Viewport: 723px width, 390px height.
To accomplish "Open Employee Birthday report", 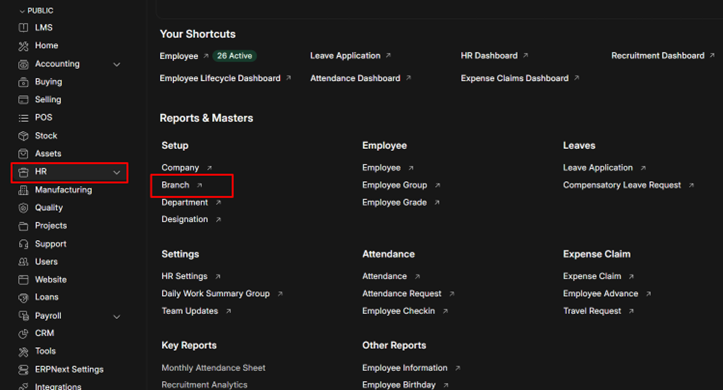I will (399, 385).
